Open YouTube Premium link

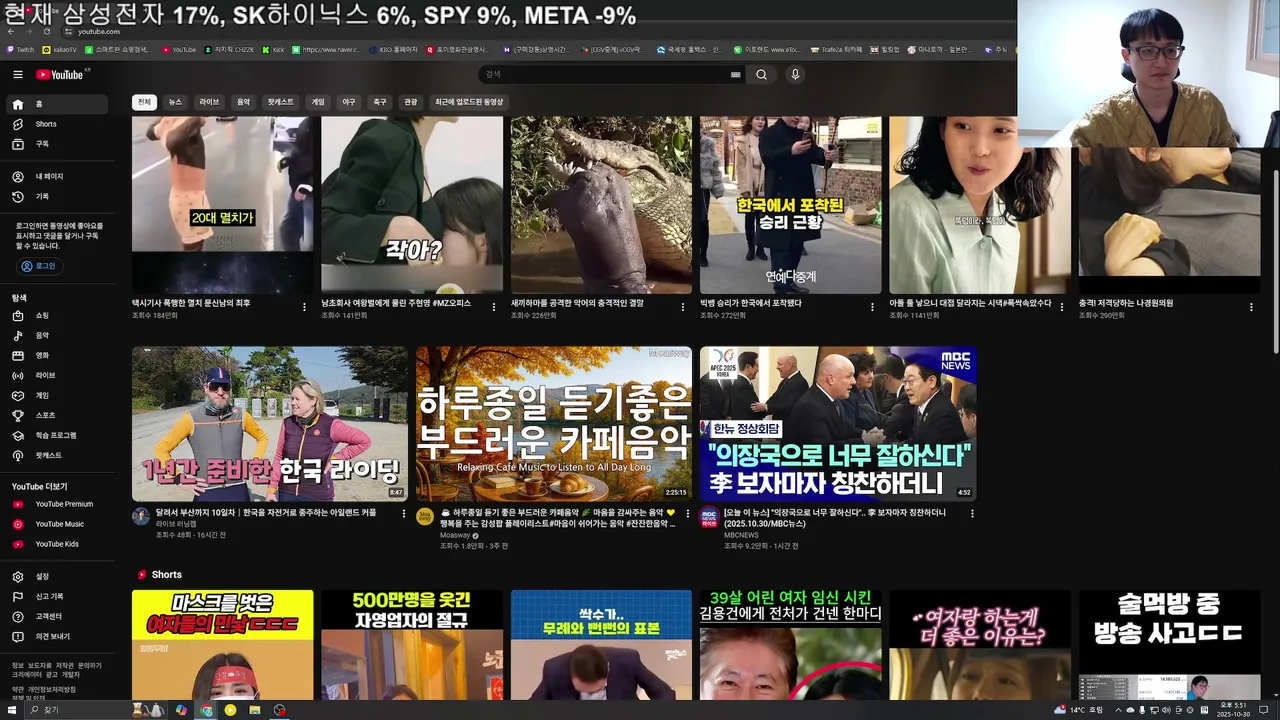[59, 504]
